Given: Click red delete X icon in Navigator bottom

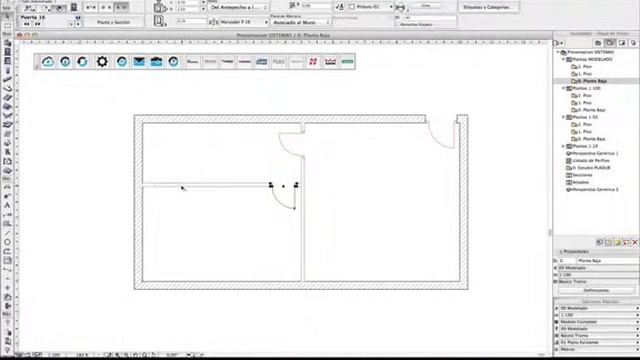Looking at the screenshot, I should 635,242.
